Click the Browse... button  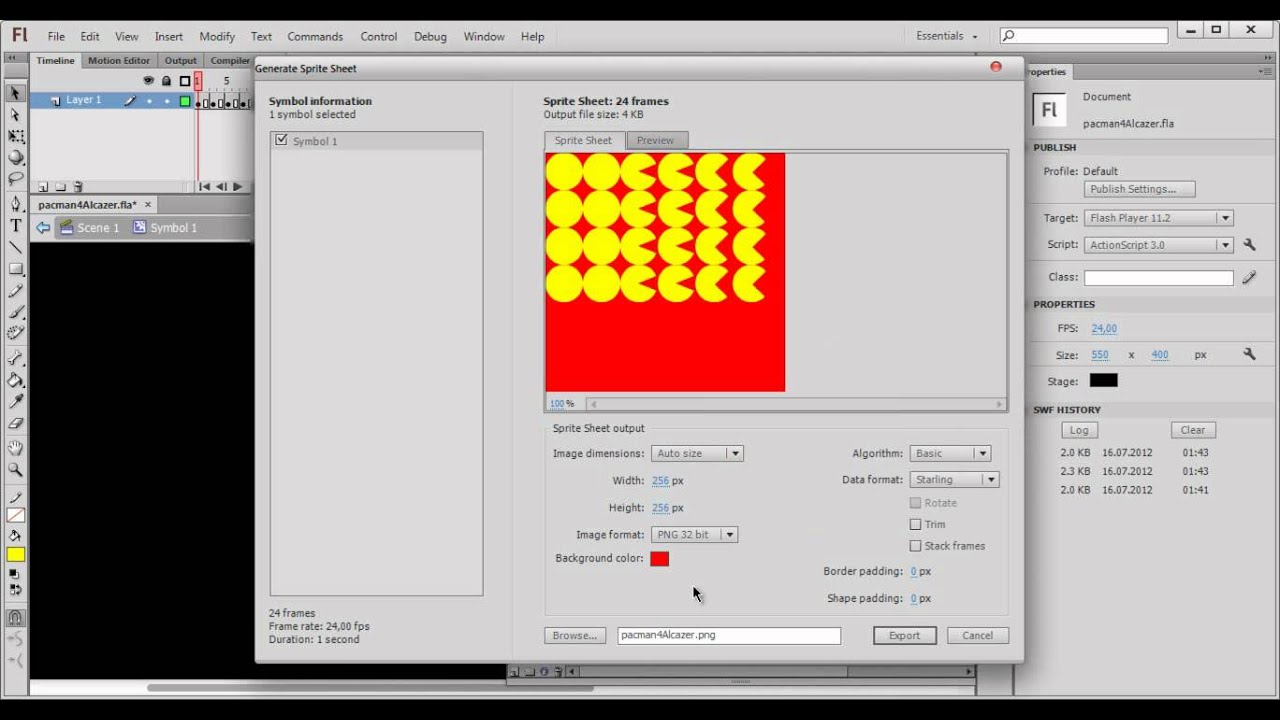point(575,635)
